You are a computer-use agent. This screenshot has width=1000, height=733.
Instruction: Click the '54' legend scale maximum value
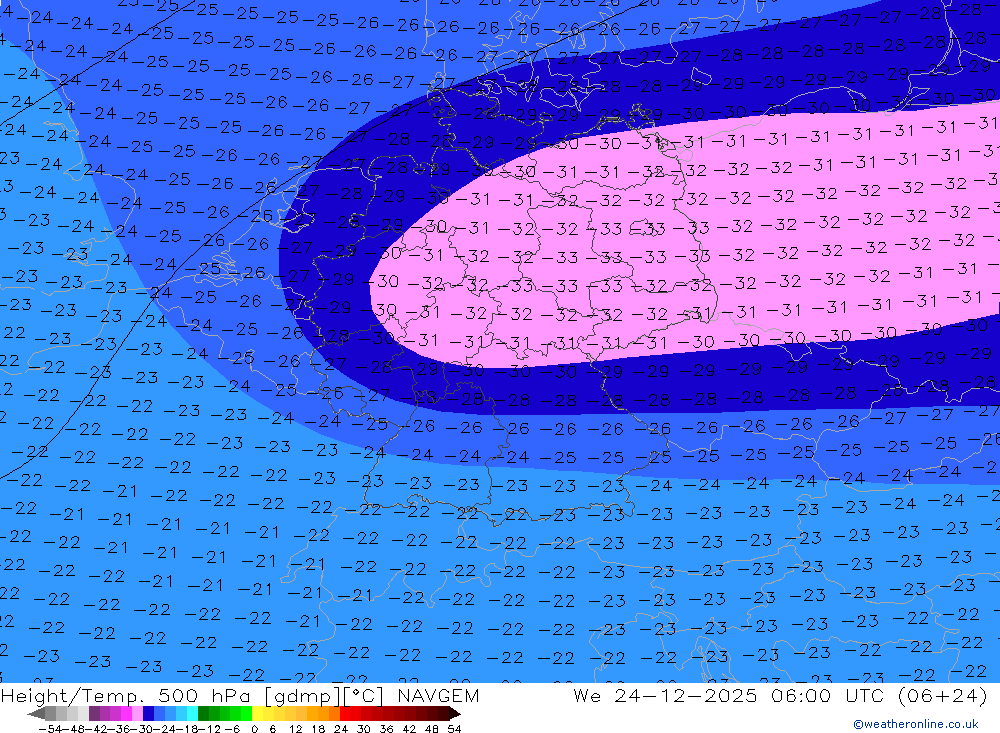tap(454, 729)
